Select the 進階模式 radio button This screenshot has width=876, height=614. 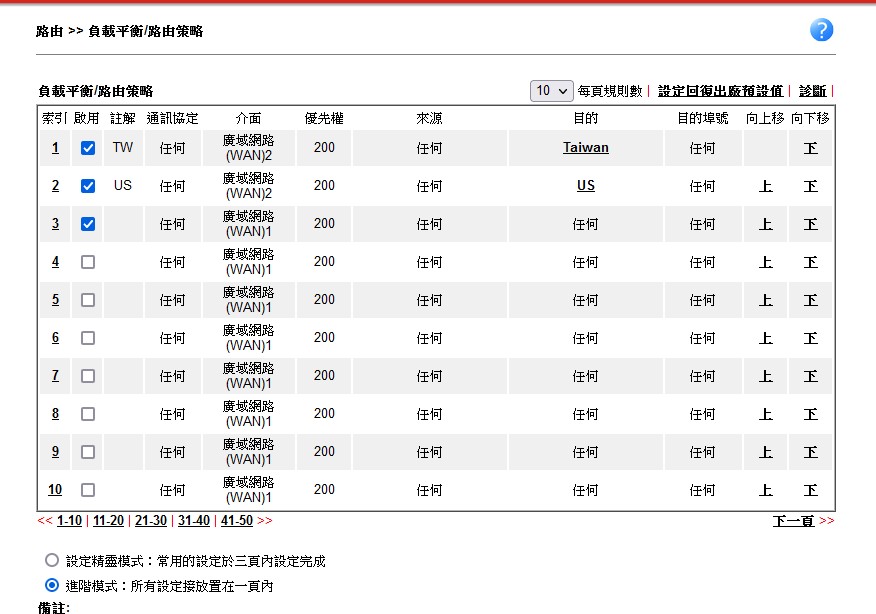coord(52,586)
